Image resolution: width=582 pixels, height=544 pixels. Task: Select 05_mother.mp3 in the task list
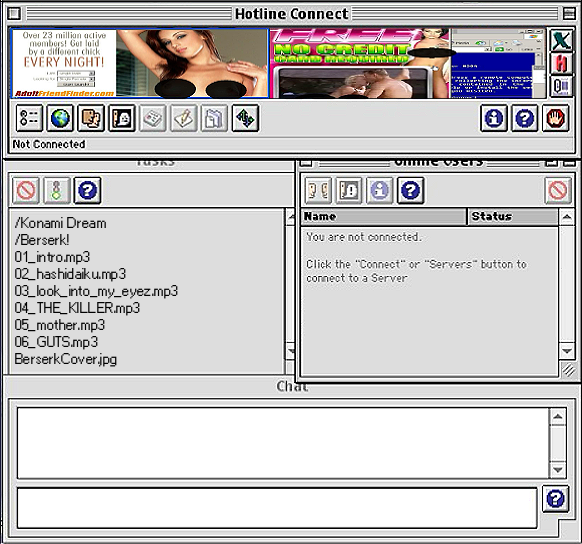tap(60, 325)
